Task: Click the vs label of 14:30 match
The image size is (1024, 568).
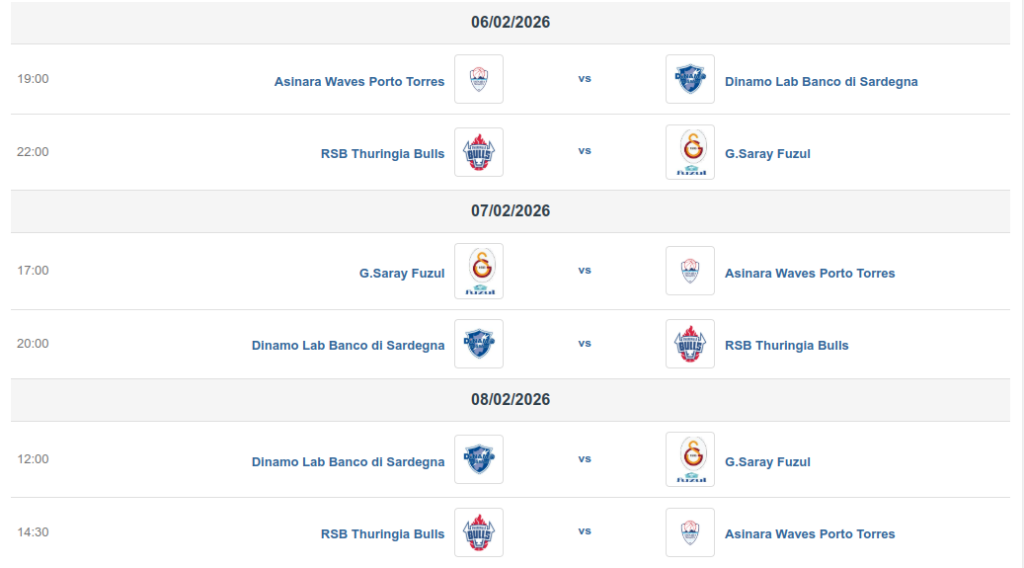Action: (584, 531)
